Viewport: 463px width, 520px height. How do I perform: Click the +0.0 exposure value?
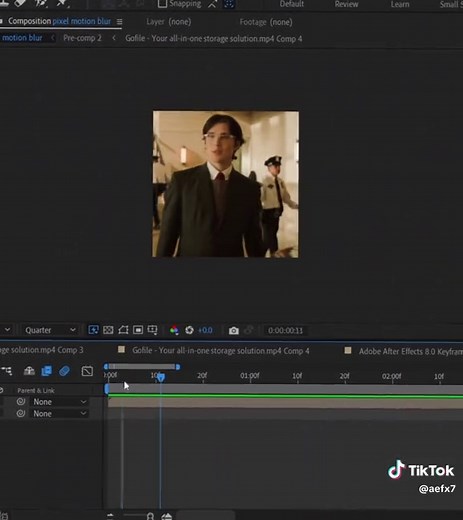click(x=205, y=330)
